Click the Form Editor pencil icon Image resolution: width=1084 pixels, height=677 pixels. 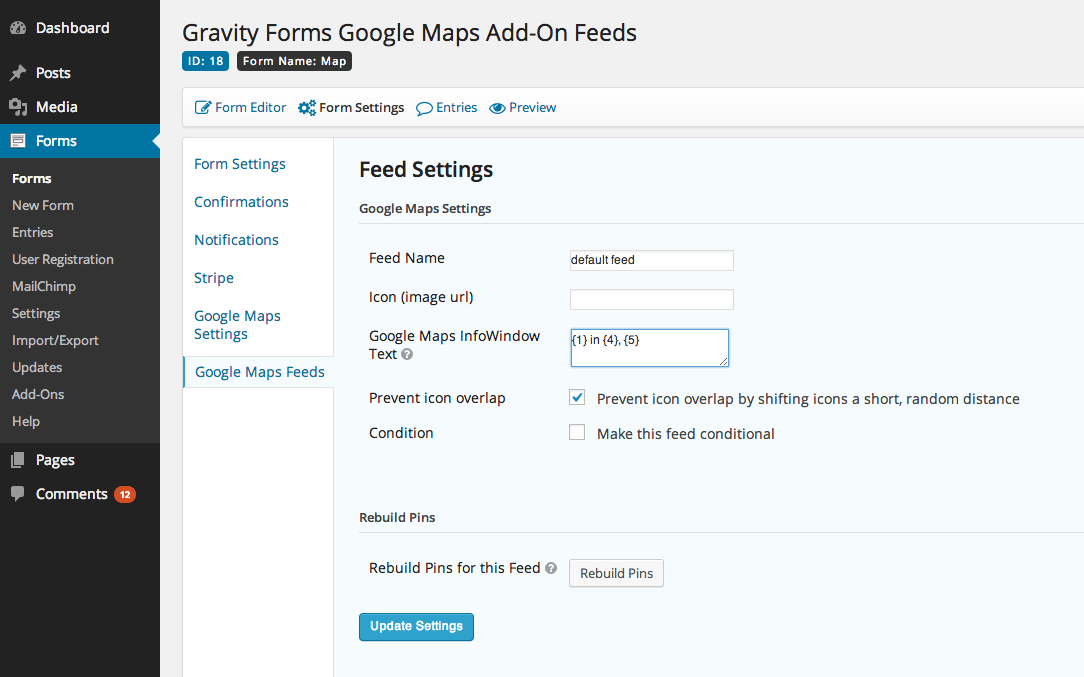click(x=203, y=108)
